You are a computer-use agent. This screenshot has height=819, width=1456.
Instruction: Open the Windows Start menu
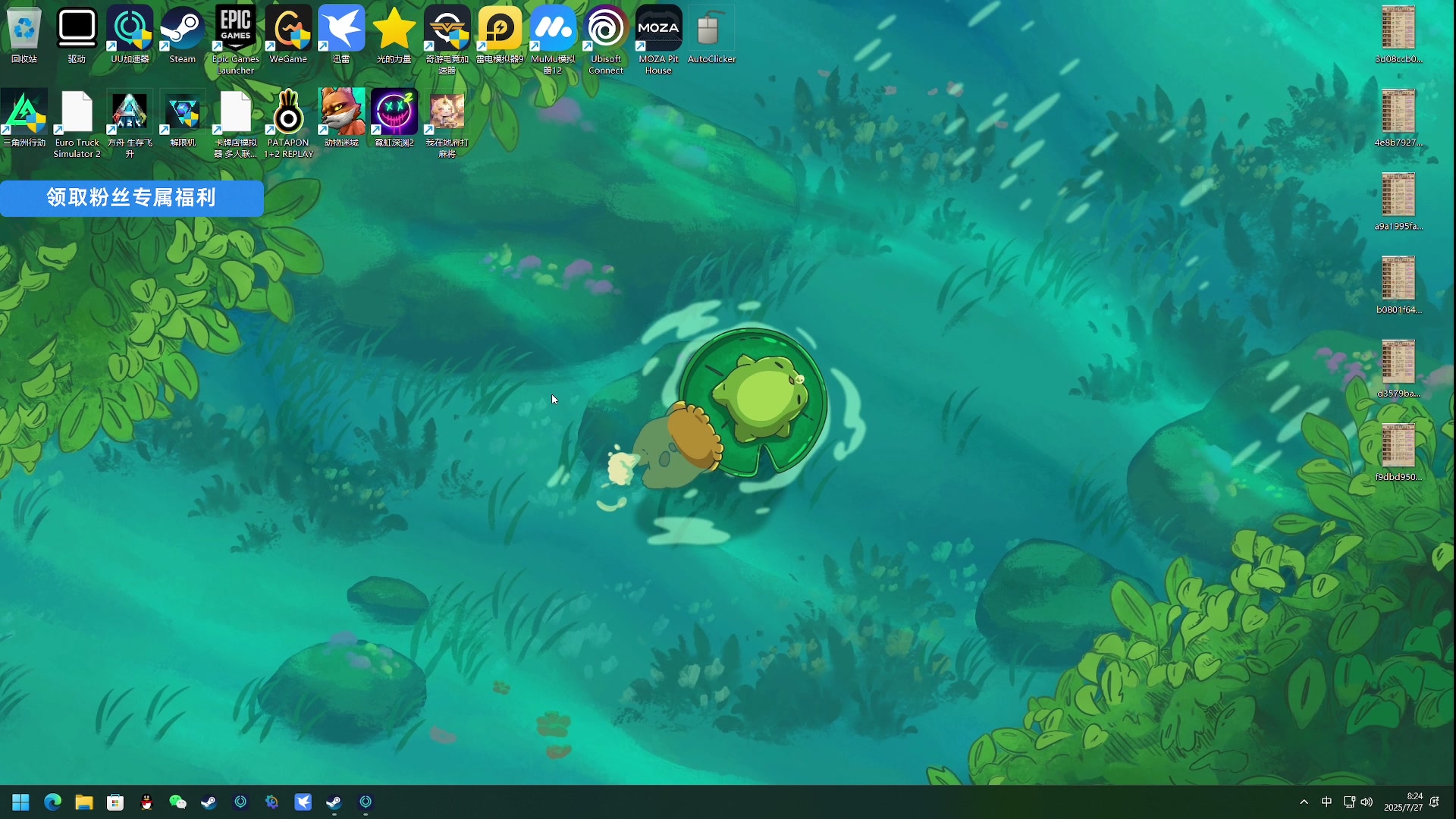(x=20, y=802)
